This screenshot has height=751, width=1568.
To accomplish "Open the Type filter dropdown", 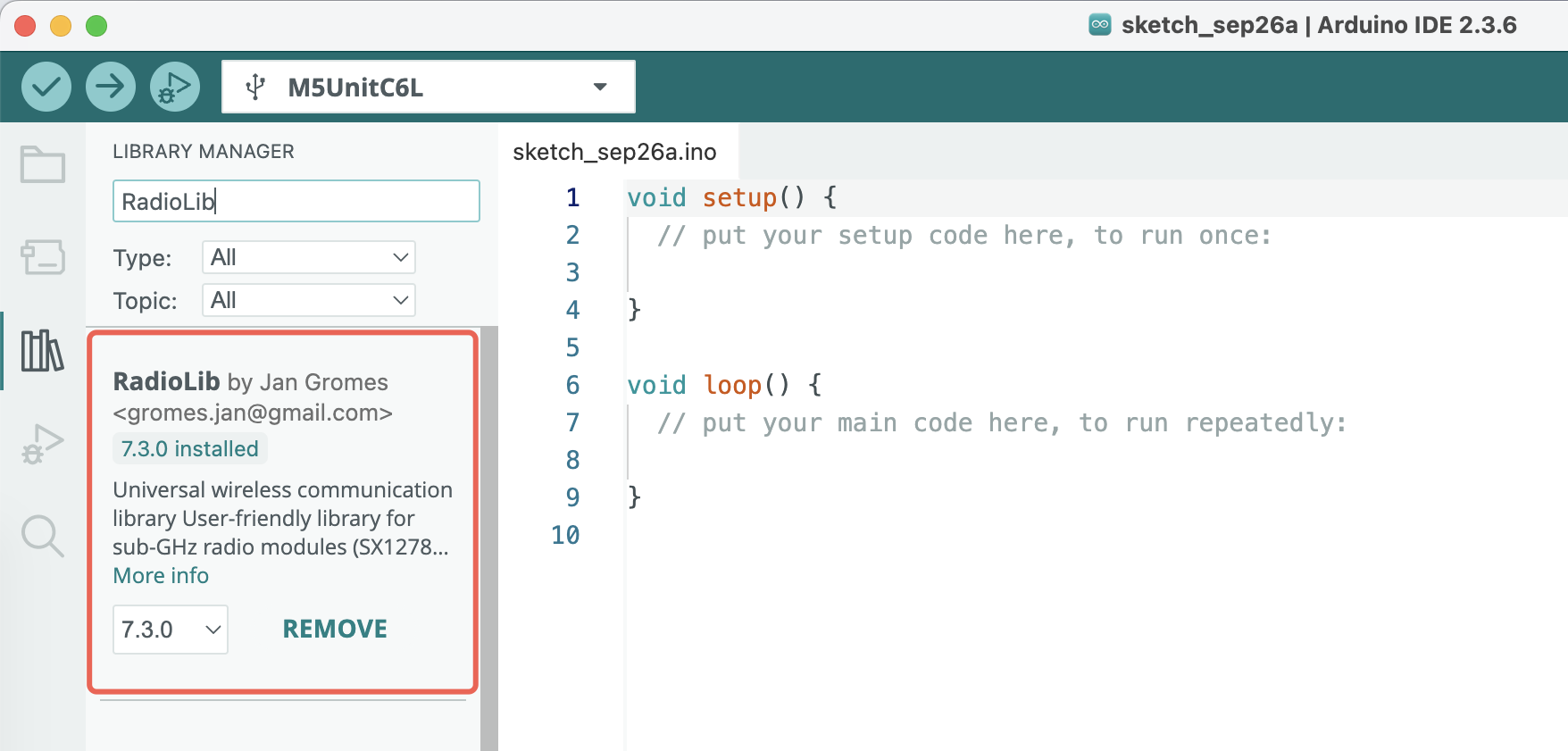I will [x=308, y=257].
